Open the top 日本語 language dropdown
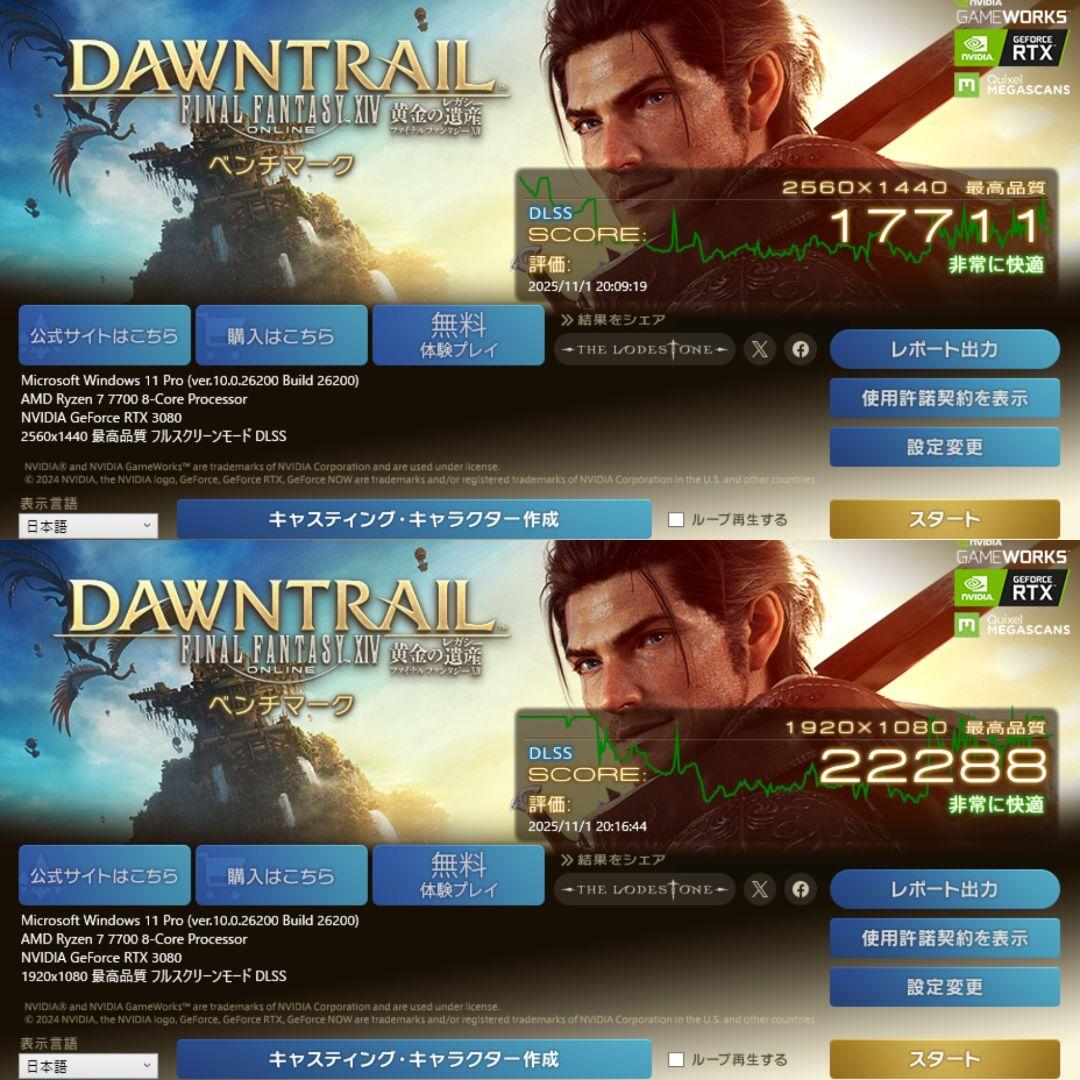Viewport: 1080px width, 1080px height. (88, 526)
